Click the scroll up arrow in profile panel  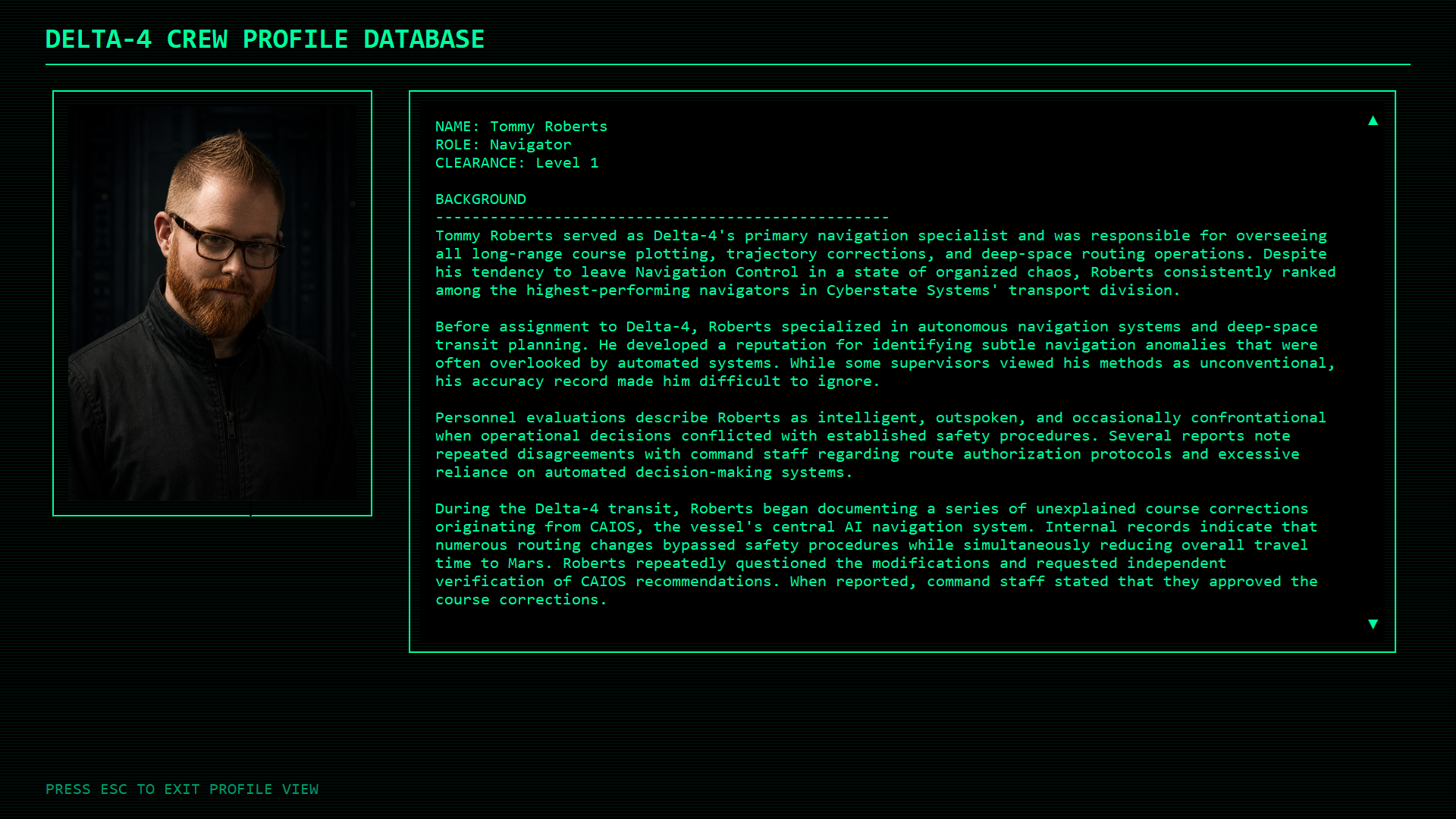(1373, 121)
